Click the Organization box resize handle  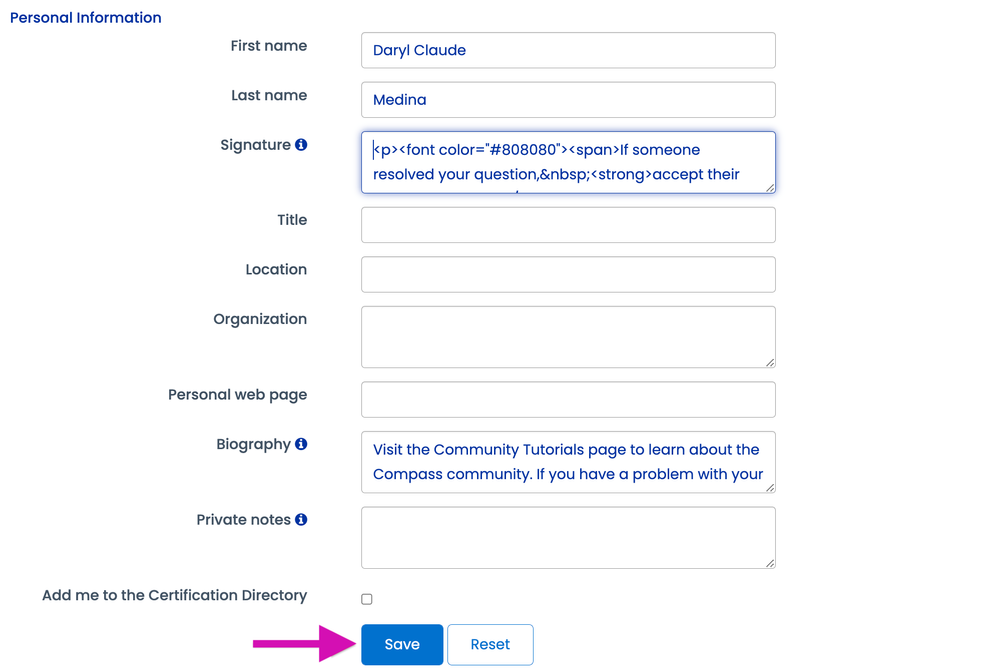pyautogui.click(x=770, y=362)
